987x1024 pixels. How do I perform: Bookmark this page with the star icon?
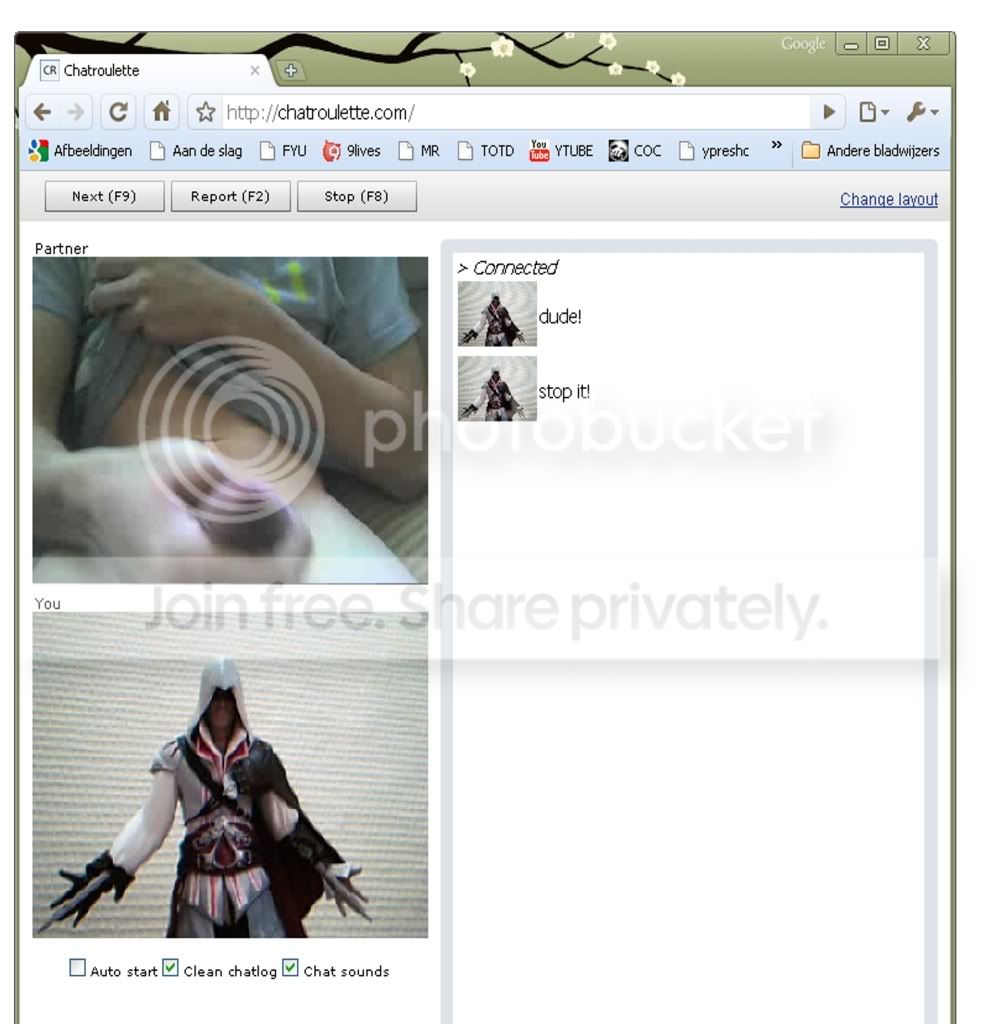(206, 112)
